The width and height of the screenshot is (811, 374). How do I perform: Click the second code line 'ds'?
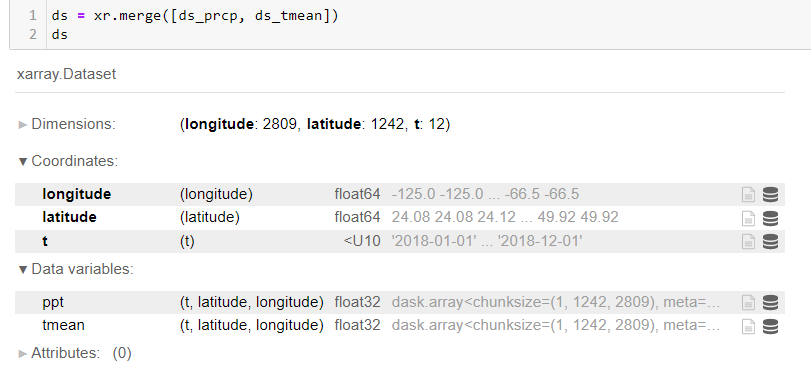point(59,35)
